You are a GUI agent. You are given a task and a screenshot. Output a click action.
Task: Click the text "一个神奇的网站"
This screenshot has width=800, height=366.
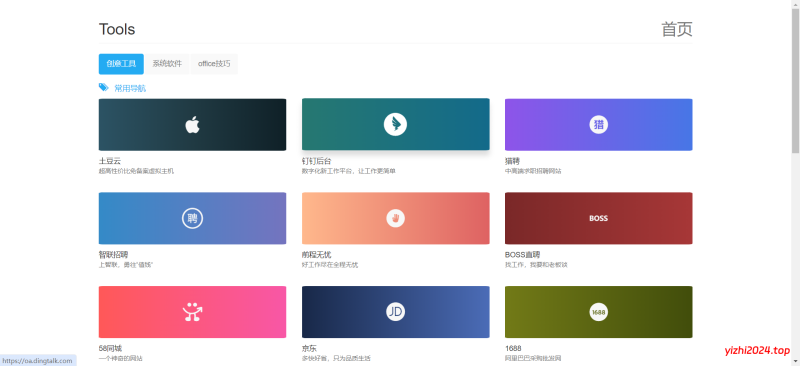(120, 359)
